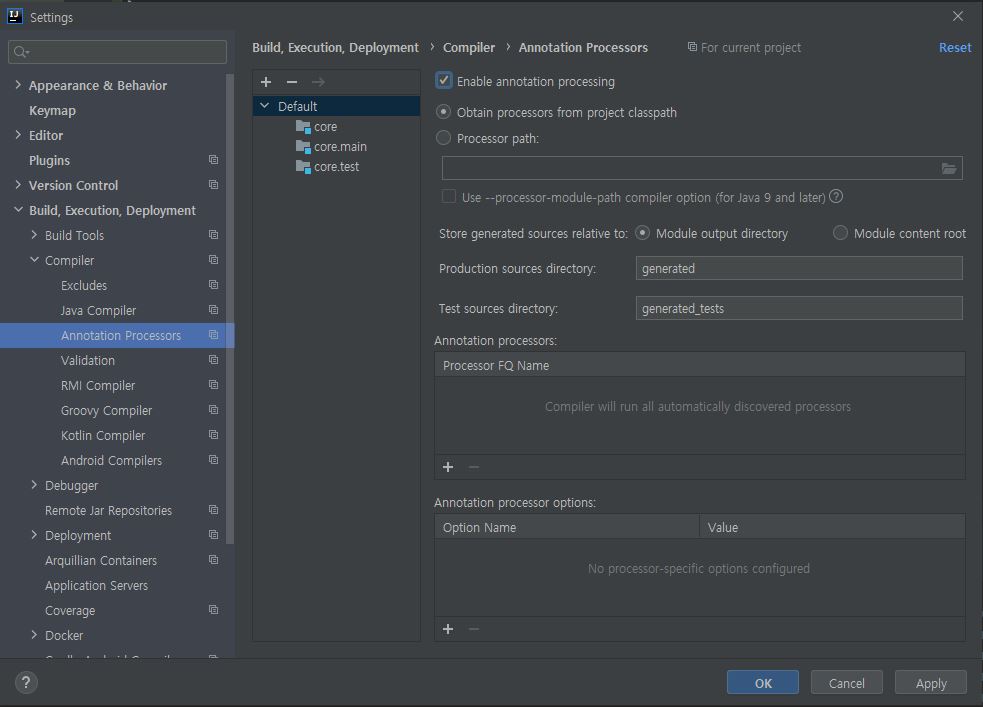The width and height of the screenshot is (983, 707).
Task: Add an option under Annotation processor options table
Action: (x=448, y=629)
